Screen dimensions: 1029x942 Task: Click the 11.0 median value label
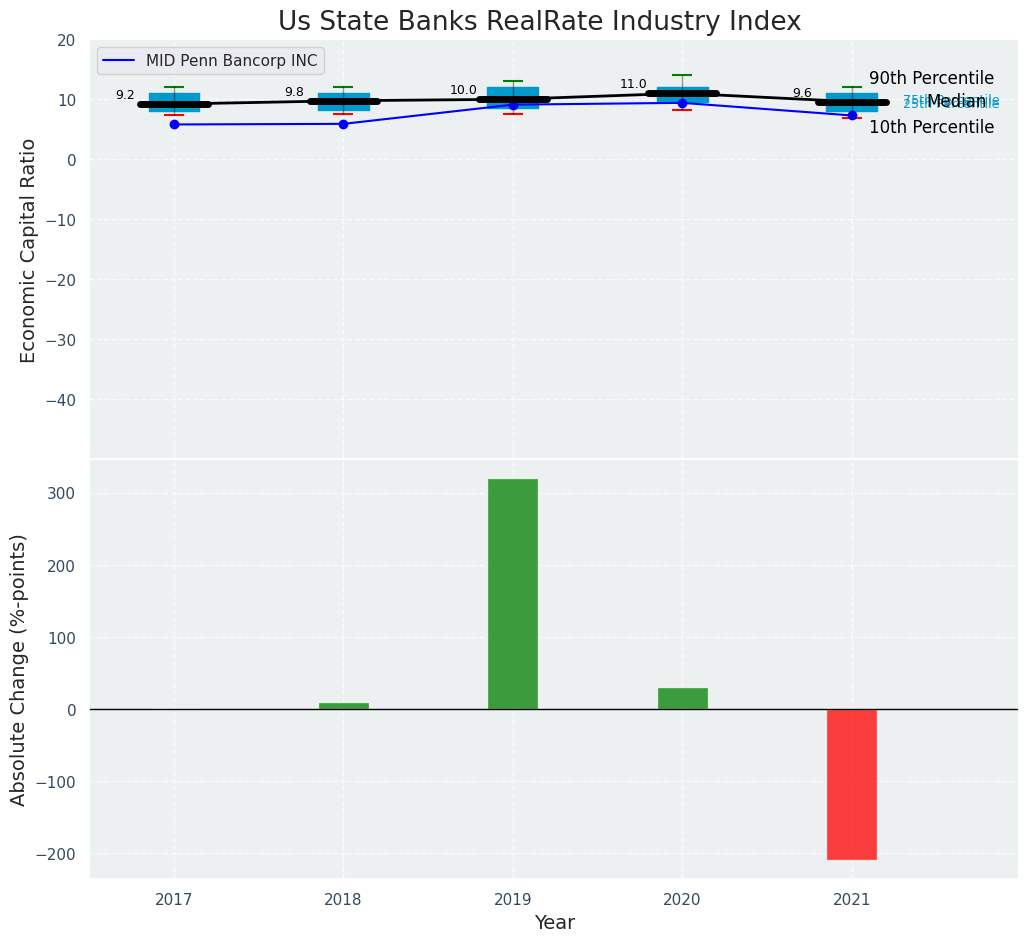point(633,84)
